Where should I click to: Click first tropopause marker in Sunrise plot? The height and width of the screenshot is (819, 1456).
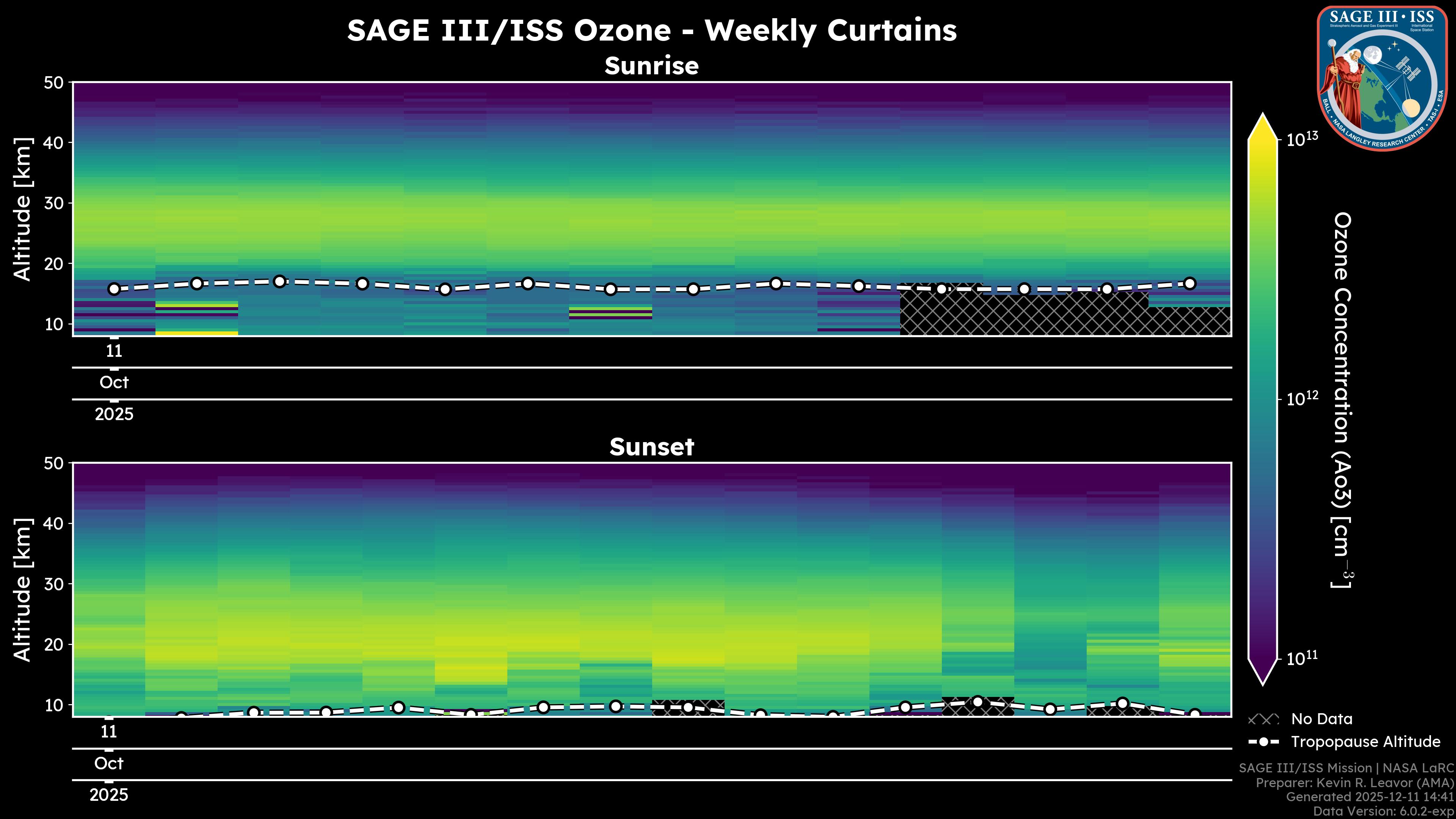[114, 289]
